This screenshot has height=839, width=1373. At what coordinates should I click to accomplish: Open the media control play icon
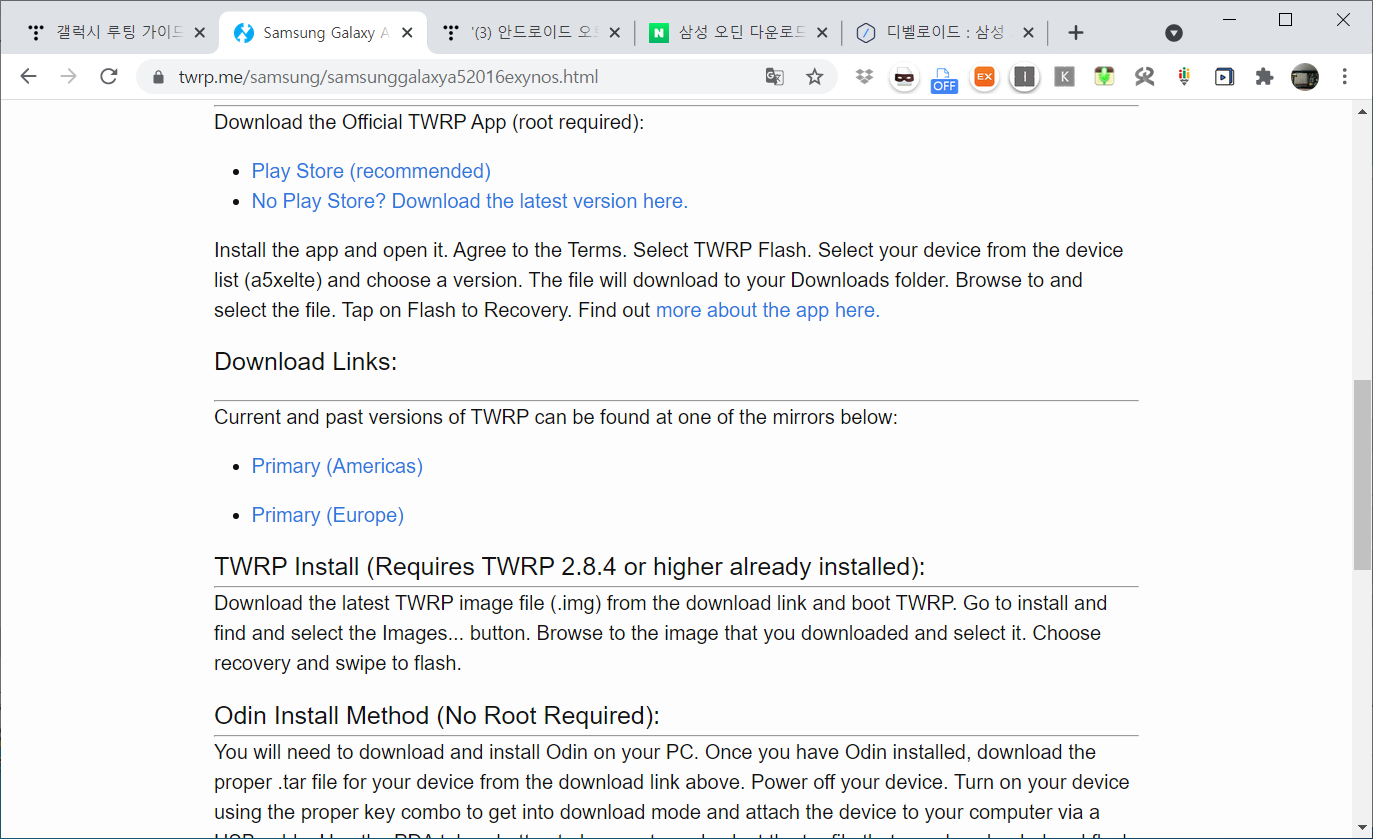[x=1224, y=77]
